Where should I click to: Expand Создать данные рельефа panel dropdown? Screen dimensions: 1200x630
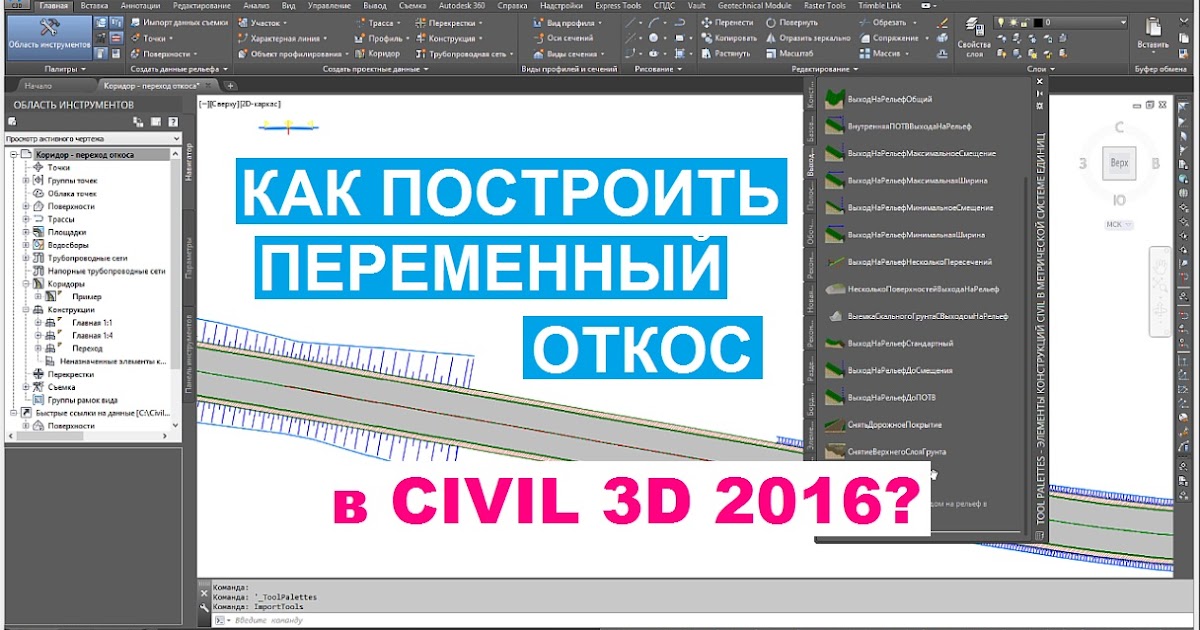coord(182,69)
